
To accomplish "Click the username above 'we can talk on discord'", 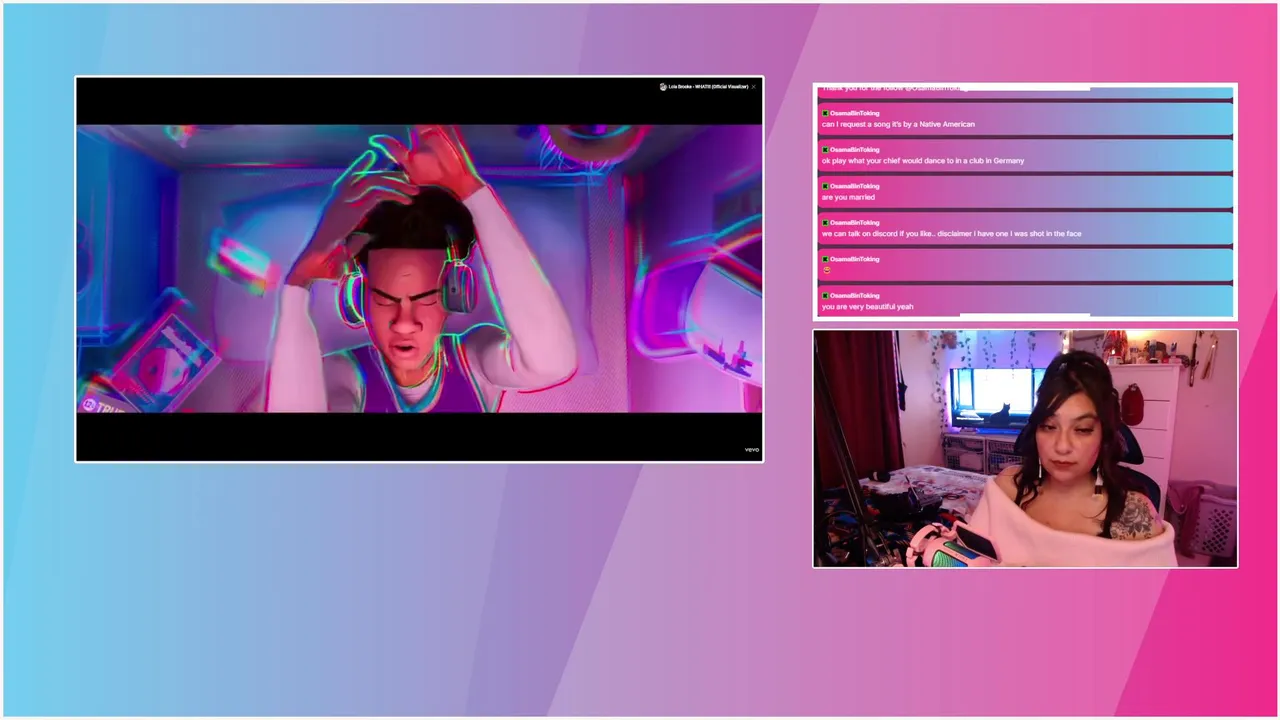I will click(x=854, y=223).
